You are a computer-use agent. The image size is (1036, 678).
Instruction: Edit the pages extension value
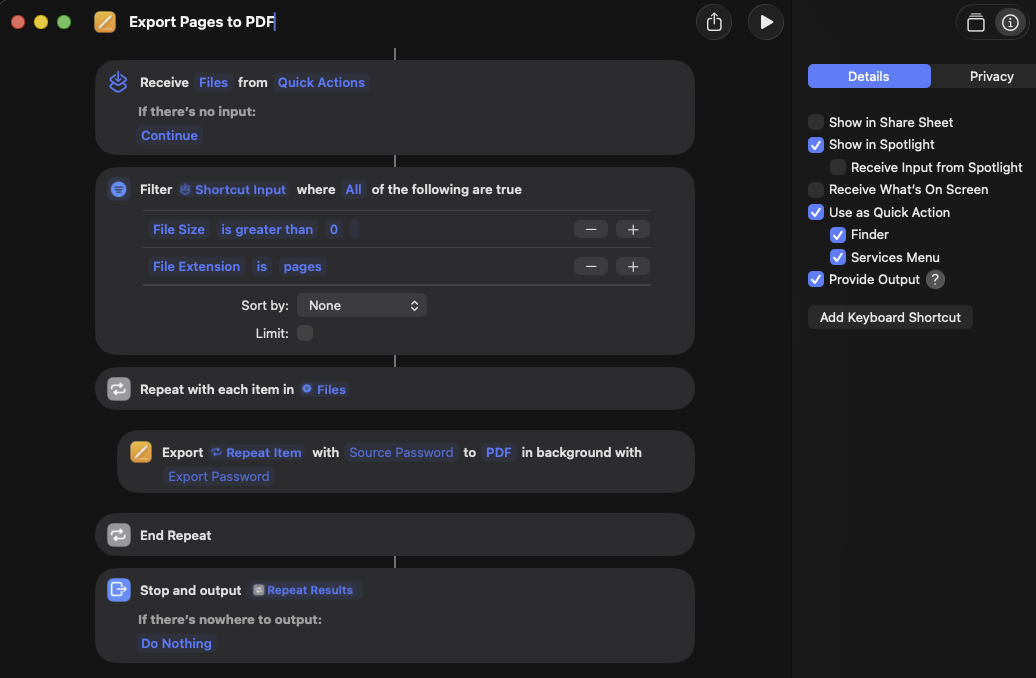[303, 266]
